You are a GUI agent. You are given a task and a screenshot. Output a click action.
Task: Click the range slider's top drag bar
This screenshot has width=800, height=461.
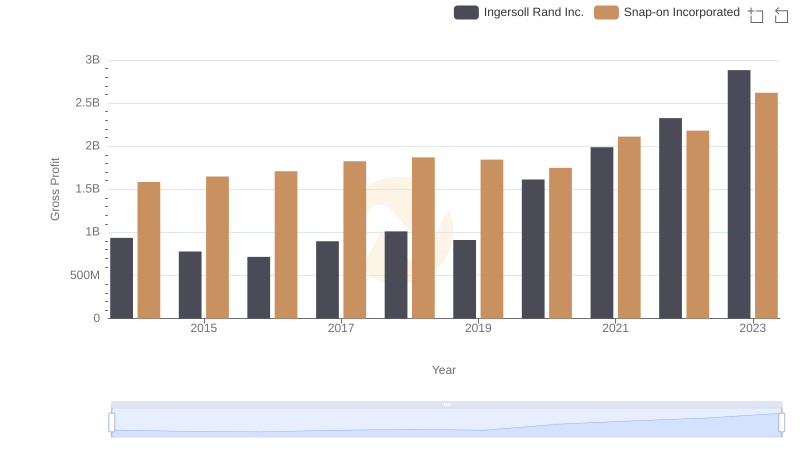(x=446, y=404)
